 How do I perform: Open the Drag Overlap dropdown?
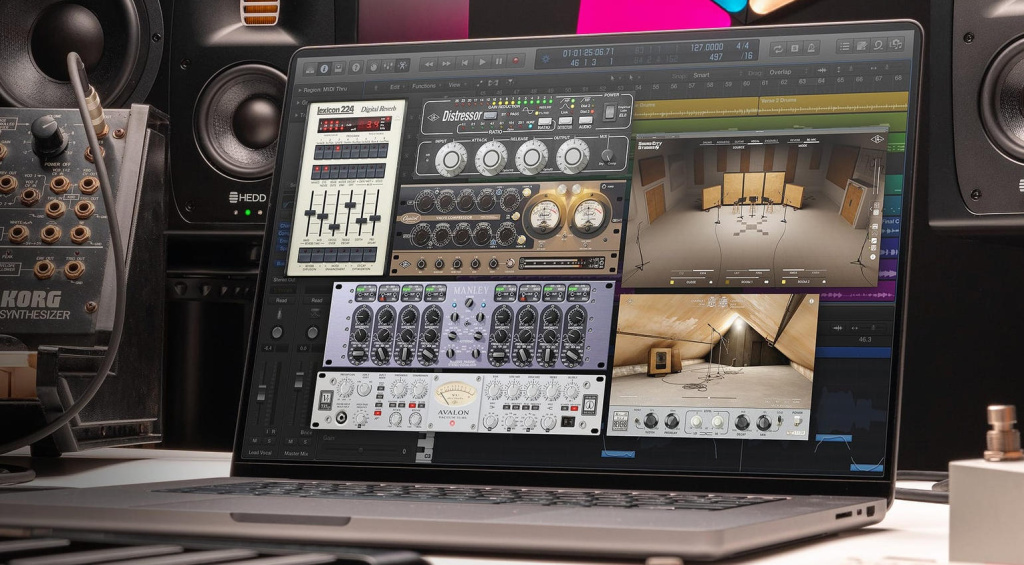pos(780,72)
